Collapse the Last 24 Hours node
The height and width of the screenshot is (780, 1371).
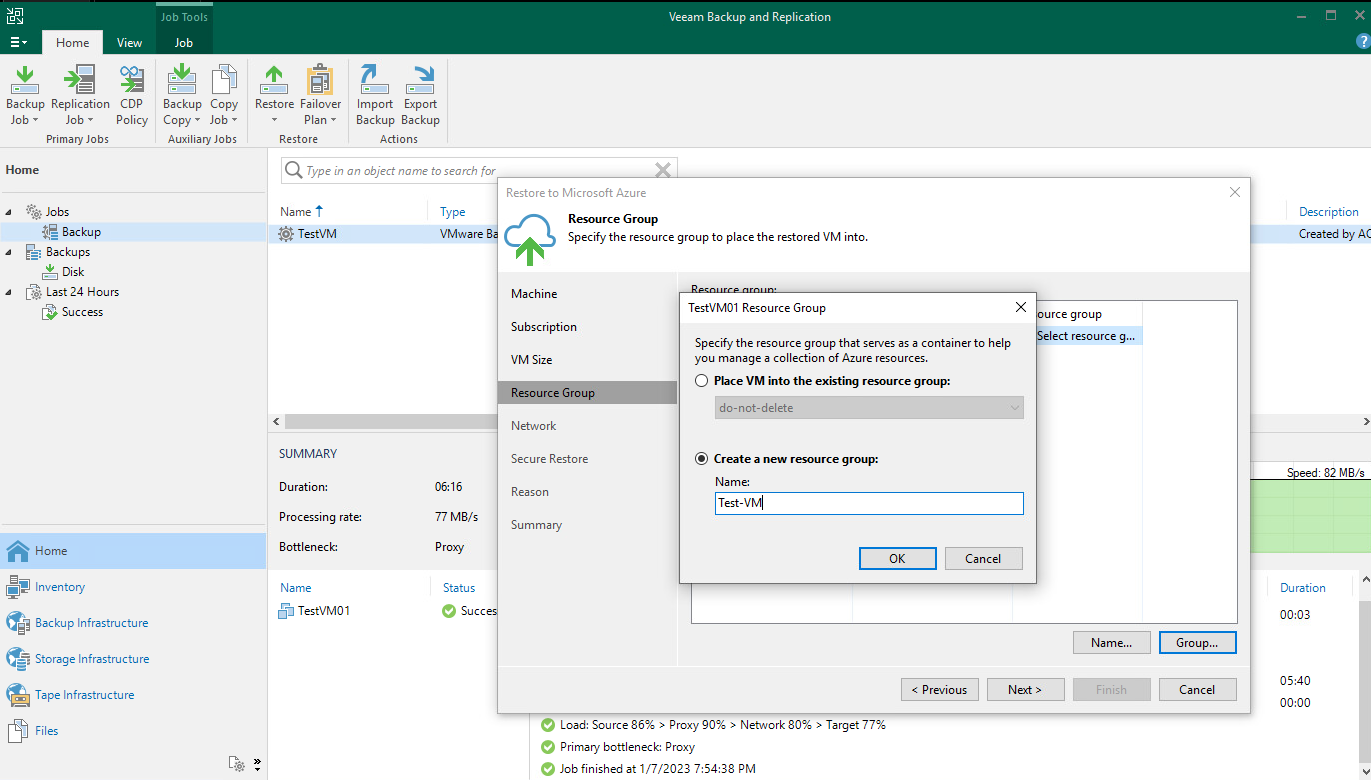(x=10, y=292)
